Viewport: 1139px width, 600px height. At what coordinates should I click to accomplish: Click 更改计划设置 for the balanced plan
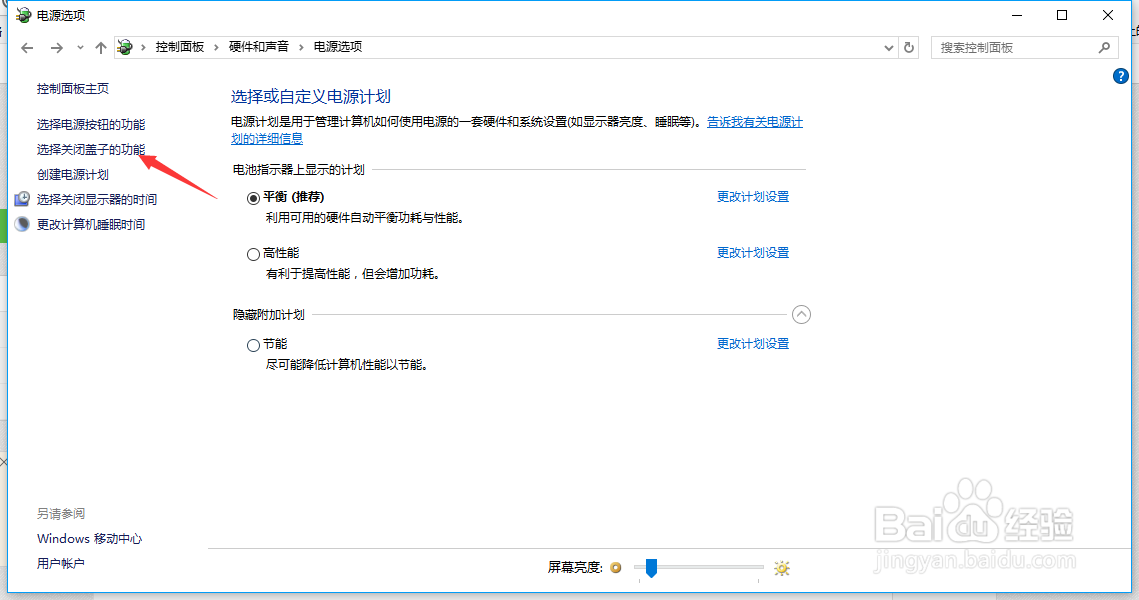pyautogui.click(x=751, y=197)
